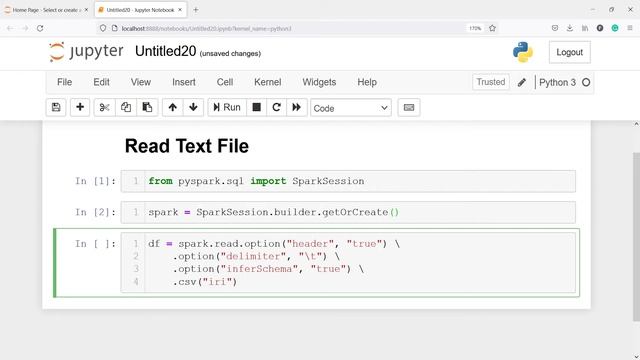Image resolution: width=640 pixels, height=360 pixels.
Task: Insert a cell below with the plus icon
Action: pos(80,107)
